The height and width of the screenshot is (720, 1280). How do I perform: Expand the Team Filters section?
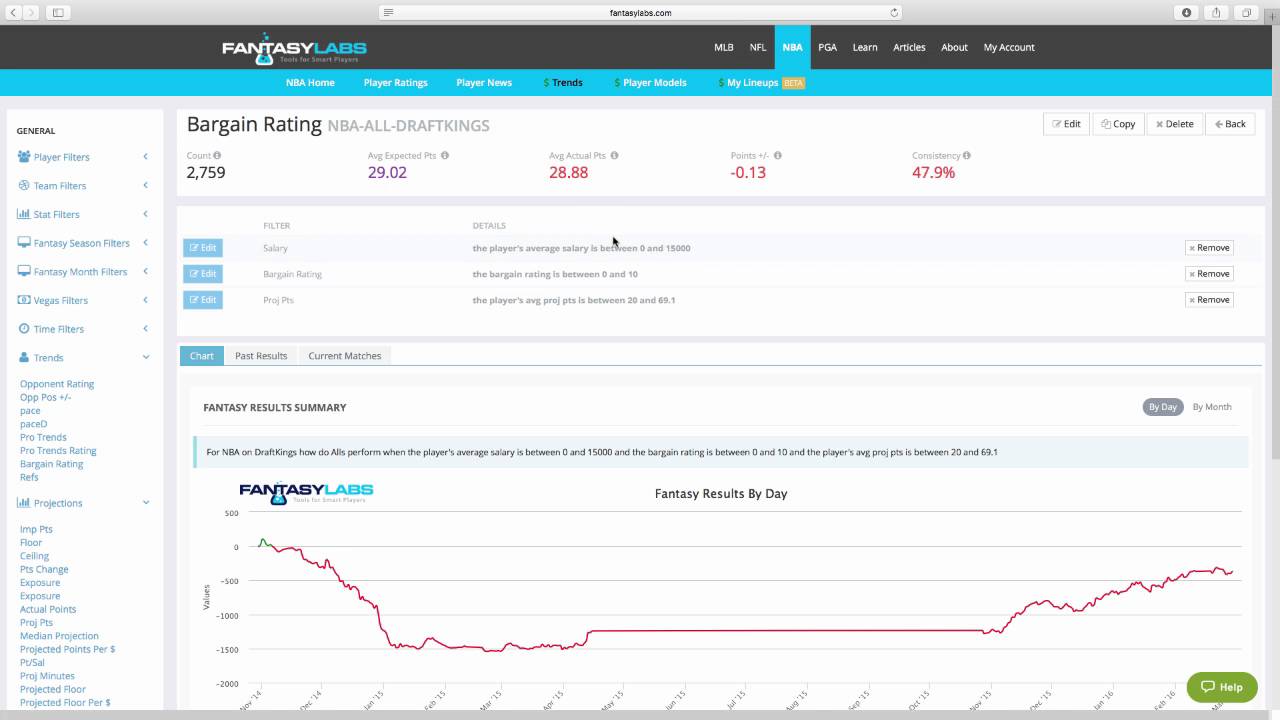tap(83, 186)
